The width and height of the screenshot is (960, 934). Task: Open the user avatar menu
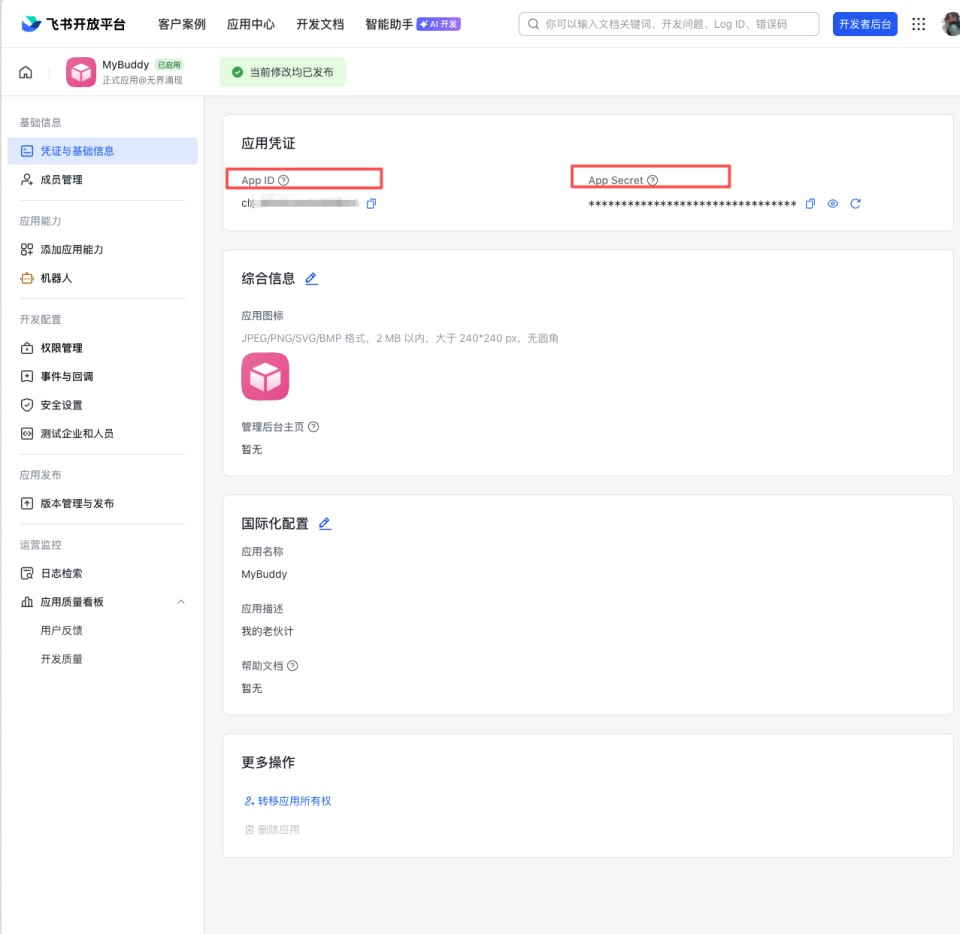tap(951, 24)
